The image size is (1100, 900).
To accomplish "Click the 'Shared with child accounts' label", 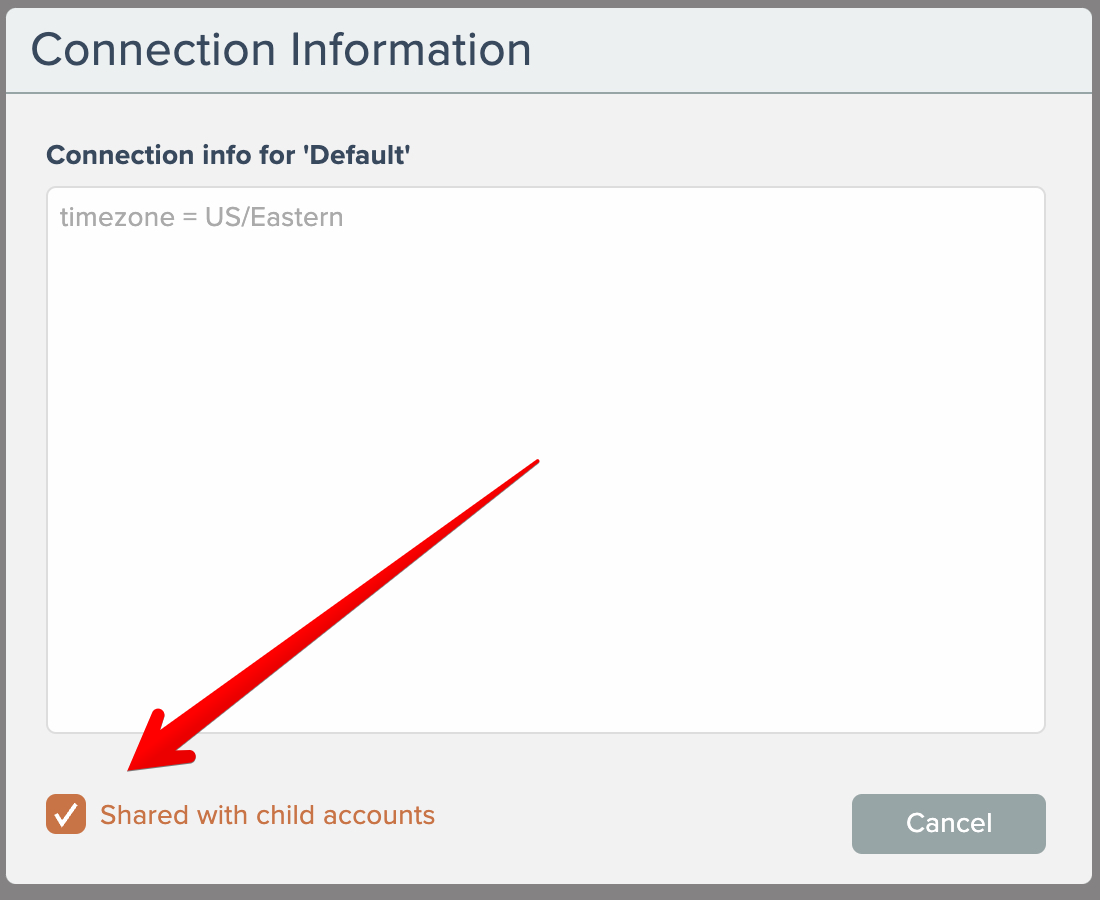I will click(x=267, y=815).
